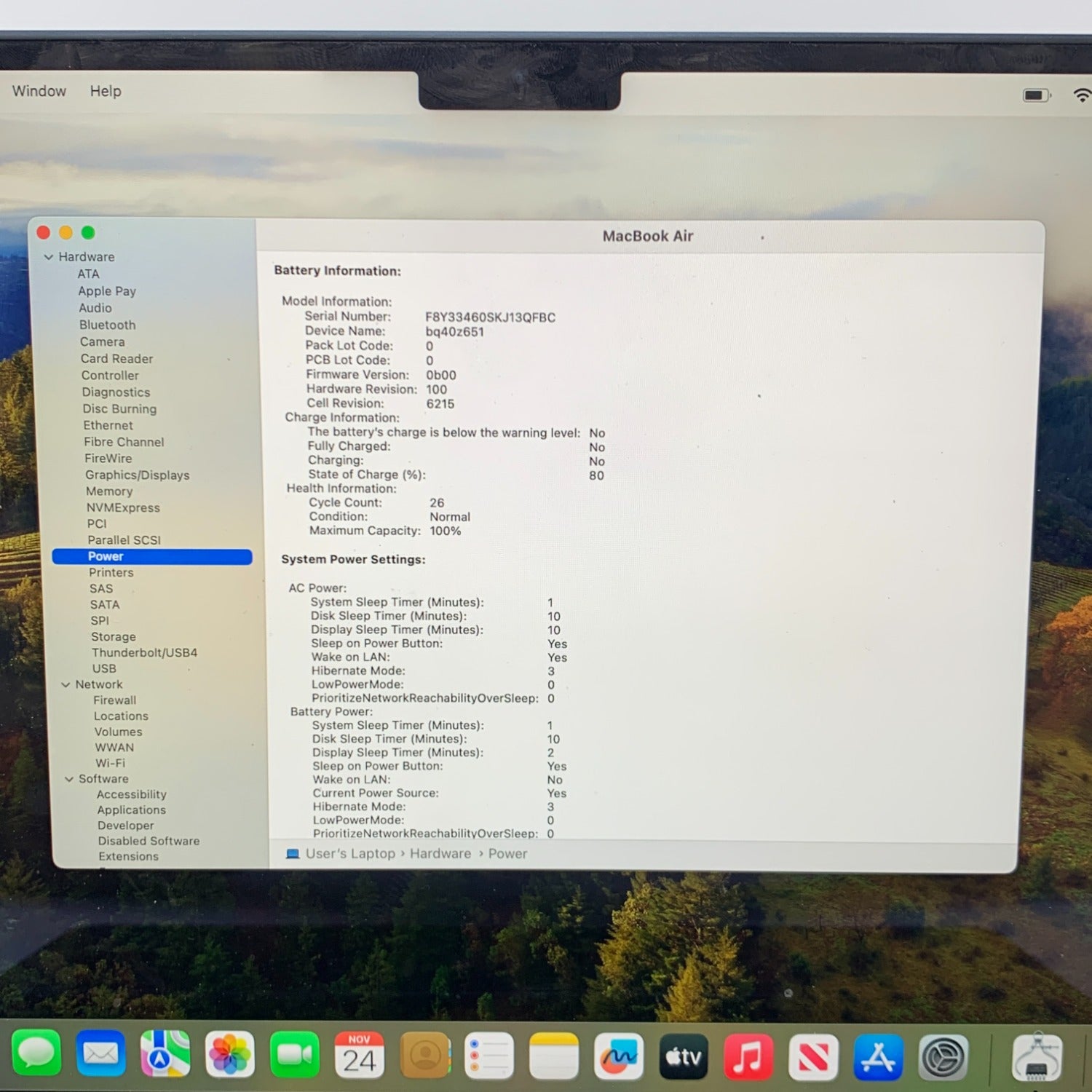Click the Calendar icon showing Nov 24
1092x1092 pixels.
359,1055
